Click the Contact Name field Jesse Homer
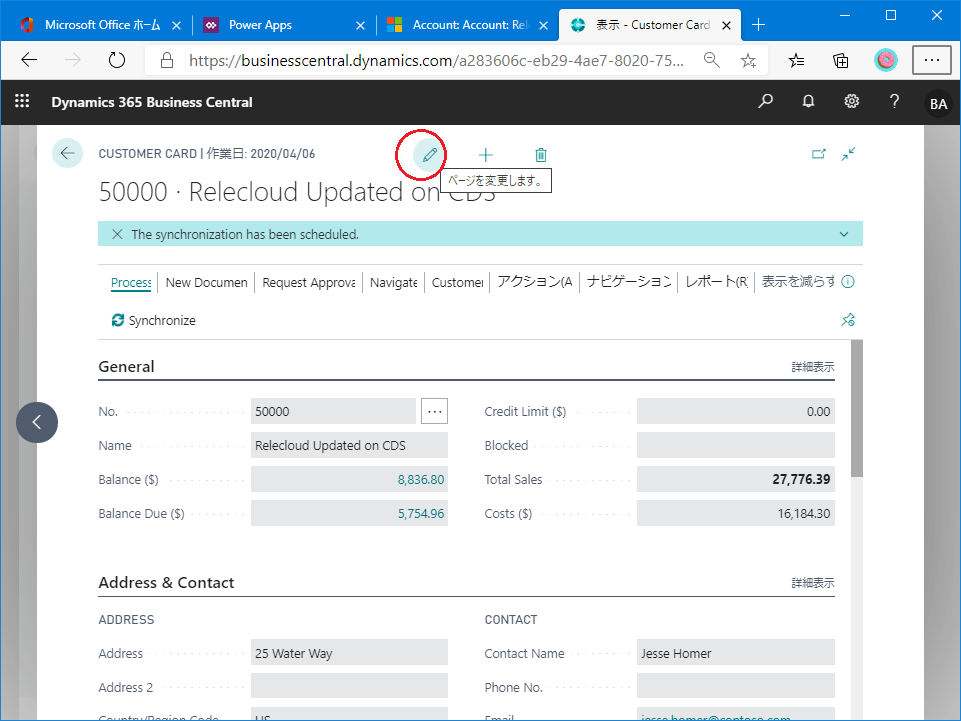 coord(735,652)
